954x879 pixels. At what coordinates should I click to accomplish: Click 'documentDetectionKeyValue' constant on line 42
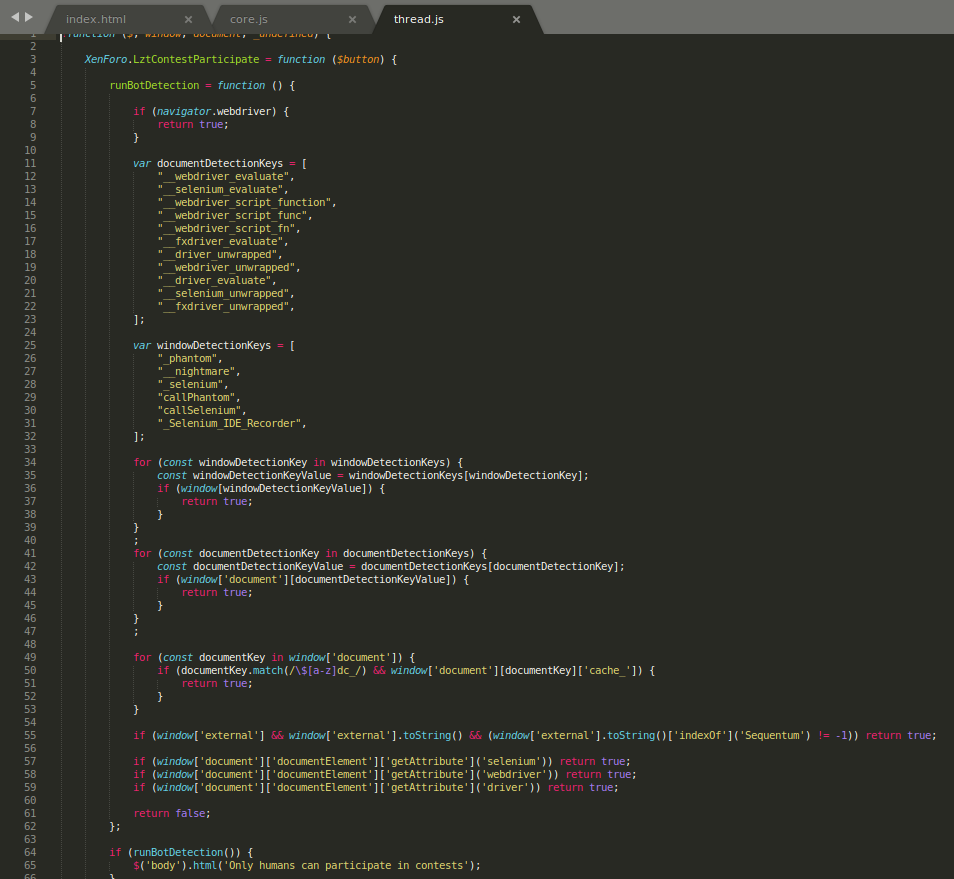(x=268, y=566)
